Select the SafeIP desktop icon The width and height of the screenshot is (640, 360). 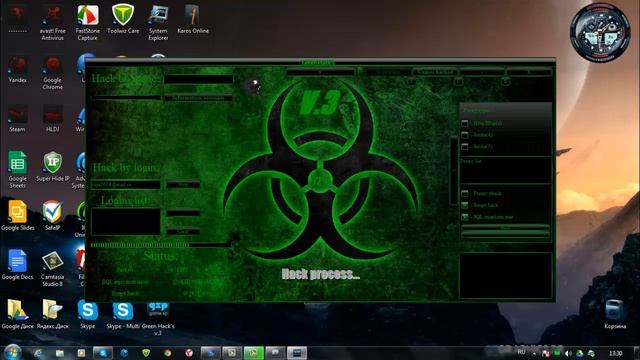(x=52, y=216)
